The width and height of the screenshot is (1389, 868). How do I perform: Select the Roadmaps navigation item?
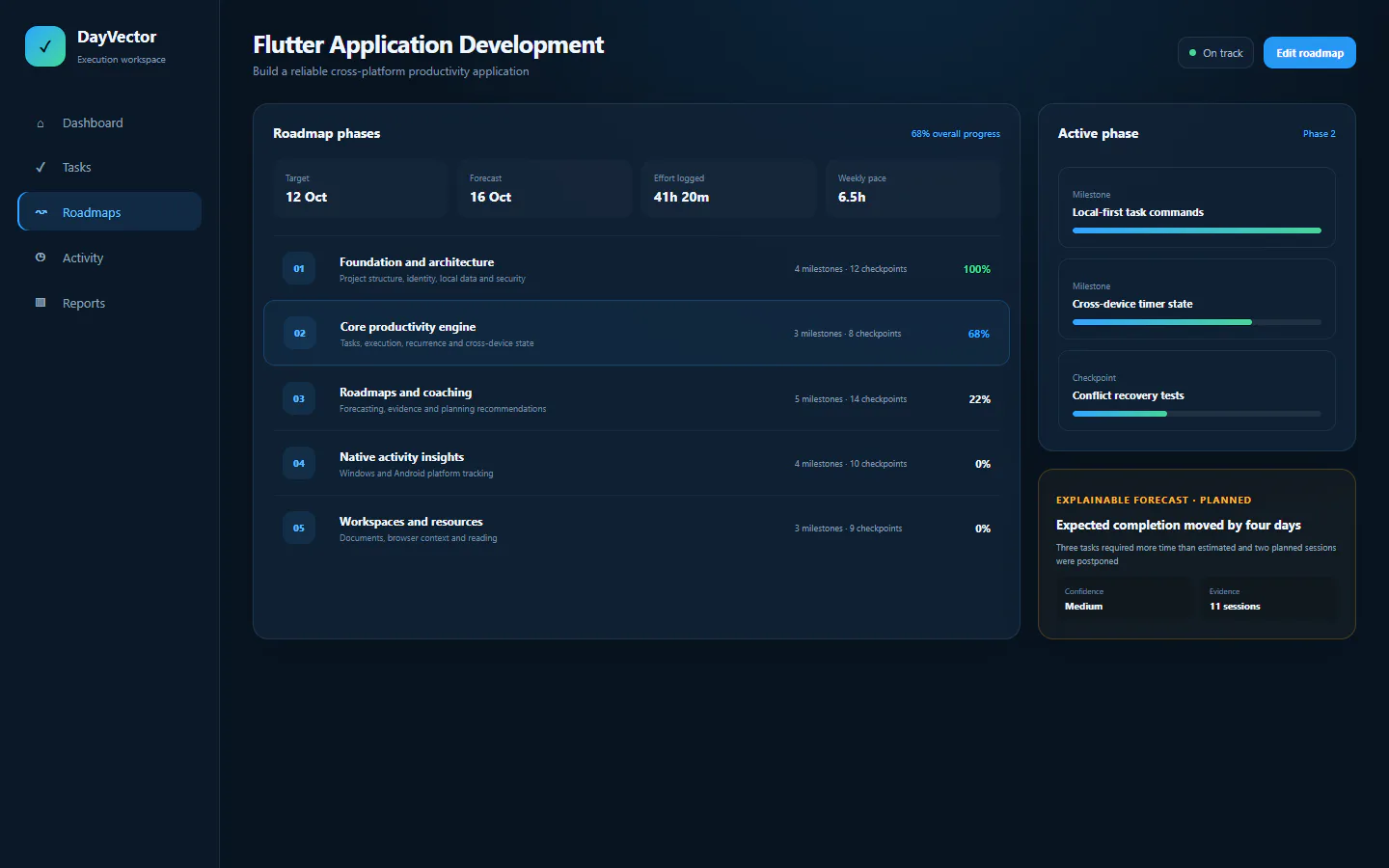(x=109, y=212)
